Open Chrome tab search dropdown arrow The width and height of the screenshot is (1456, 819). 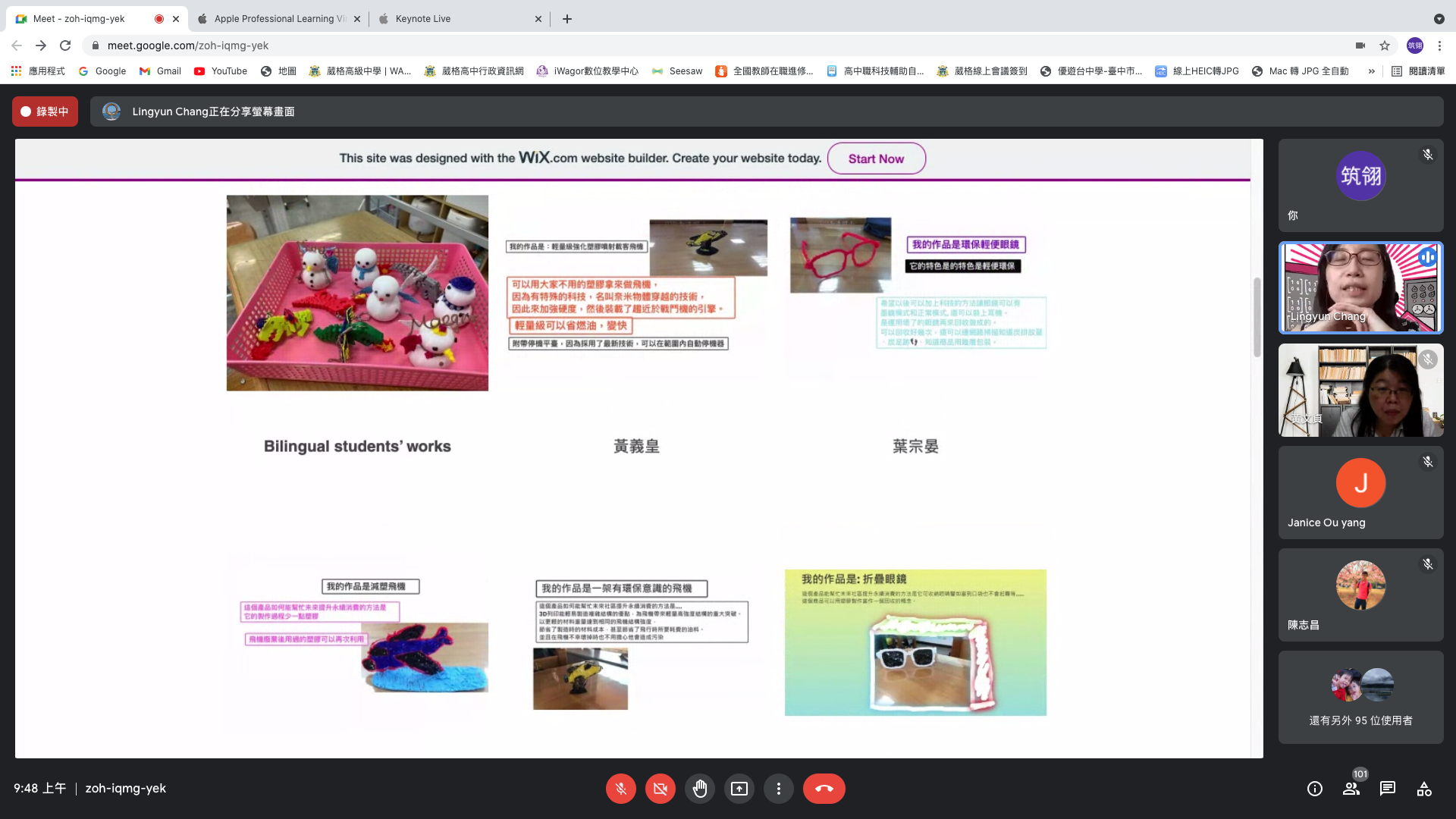click(x=1439, y=19)
